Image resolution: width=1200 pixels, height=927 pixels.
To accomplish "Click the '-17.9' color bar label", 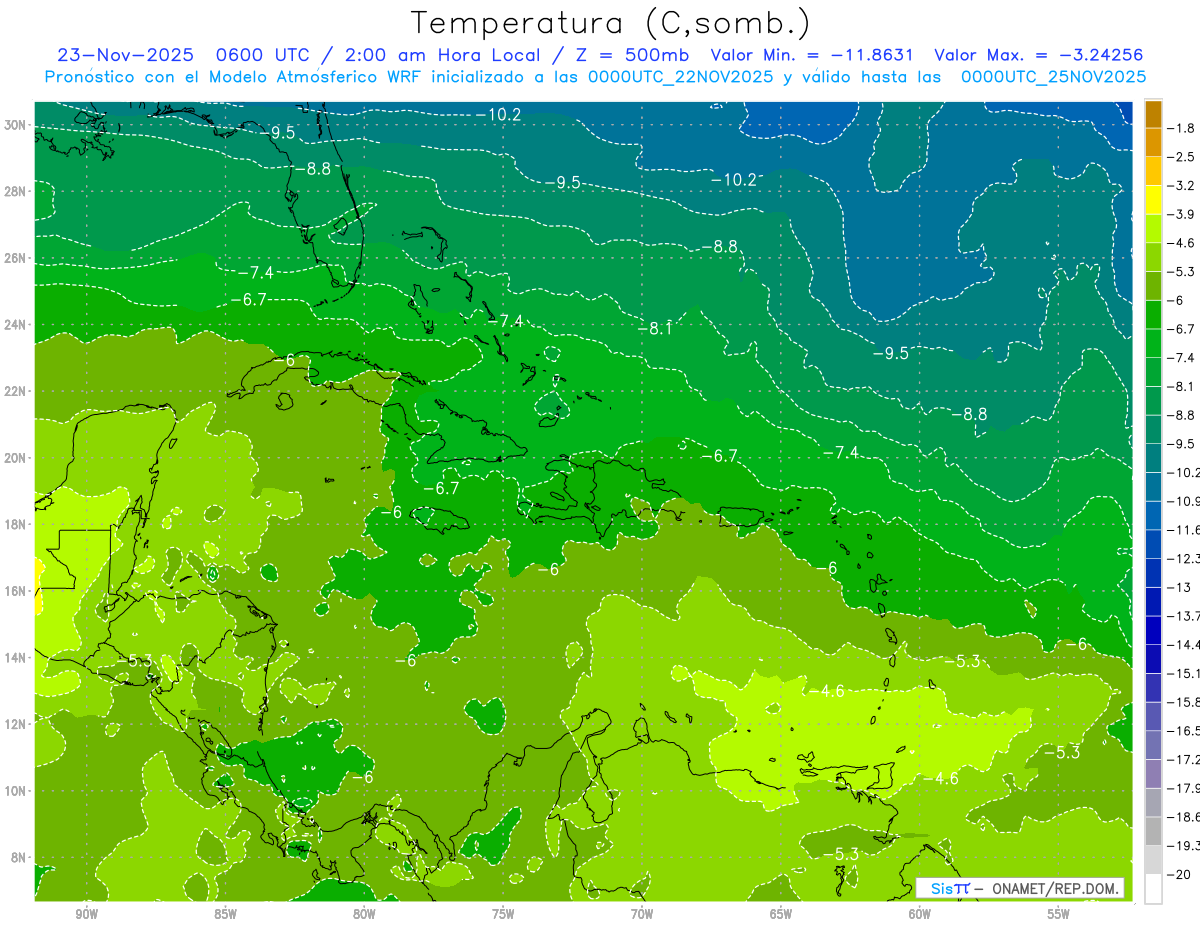I will 1183,789.
